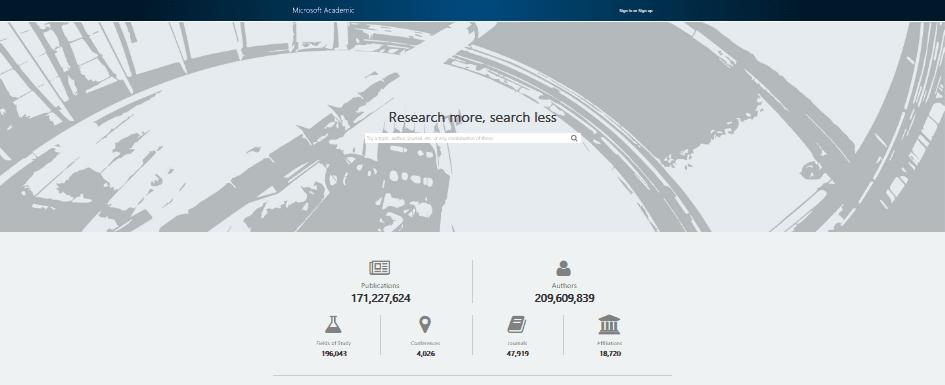Screen dimensions: 945x385
Task: Click the Journals label
Action: [x=517, y=343]
